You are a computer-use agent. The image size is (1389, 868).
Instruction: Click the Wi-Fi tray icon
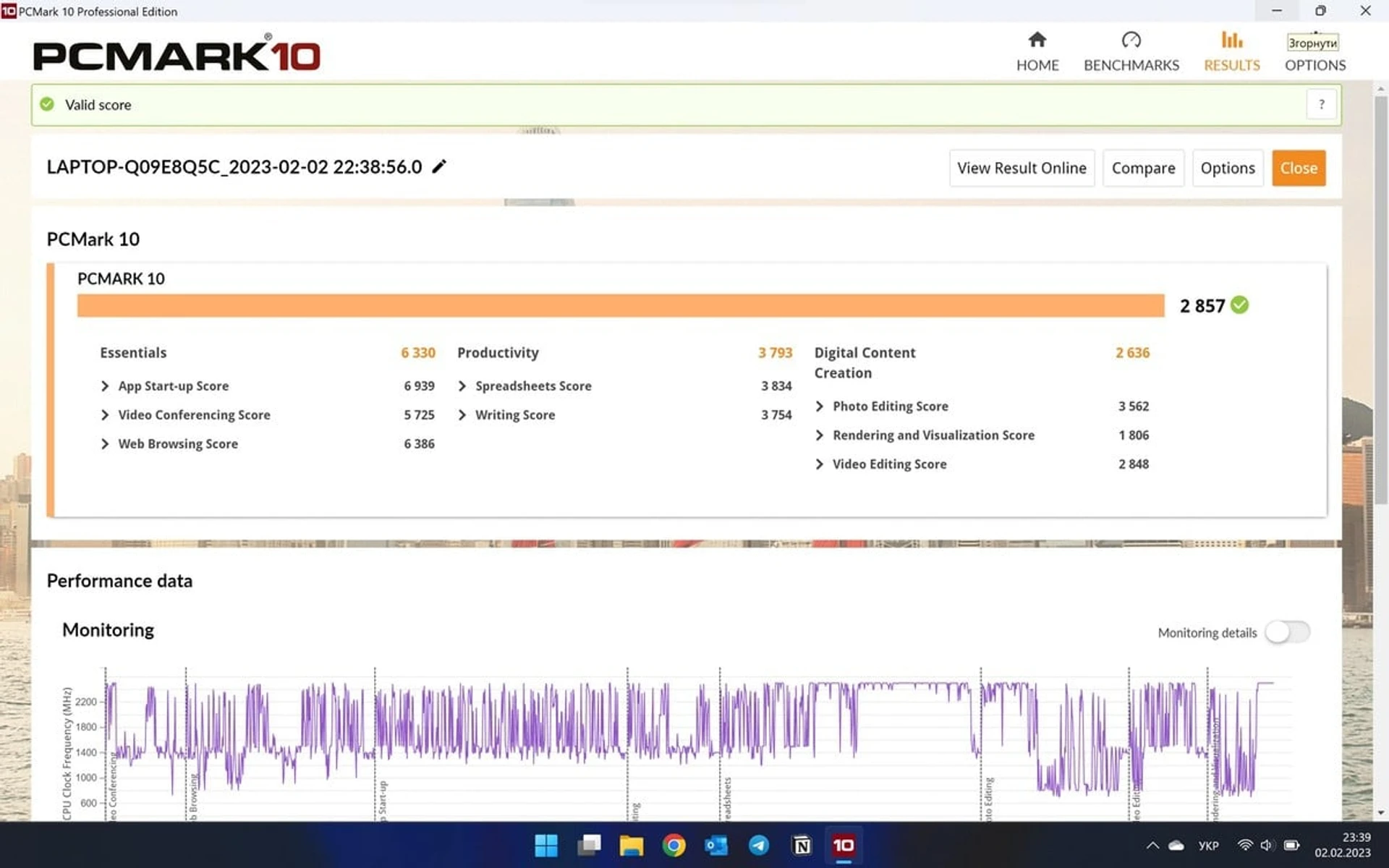1244,845
